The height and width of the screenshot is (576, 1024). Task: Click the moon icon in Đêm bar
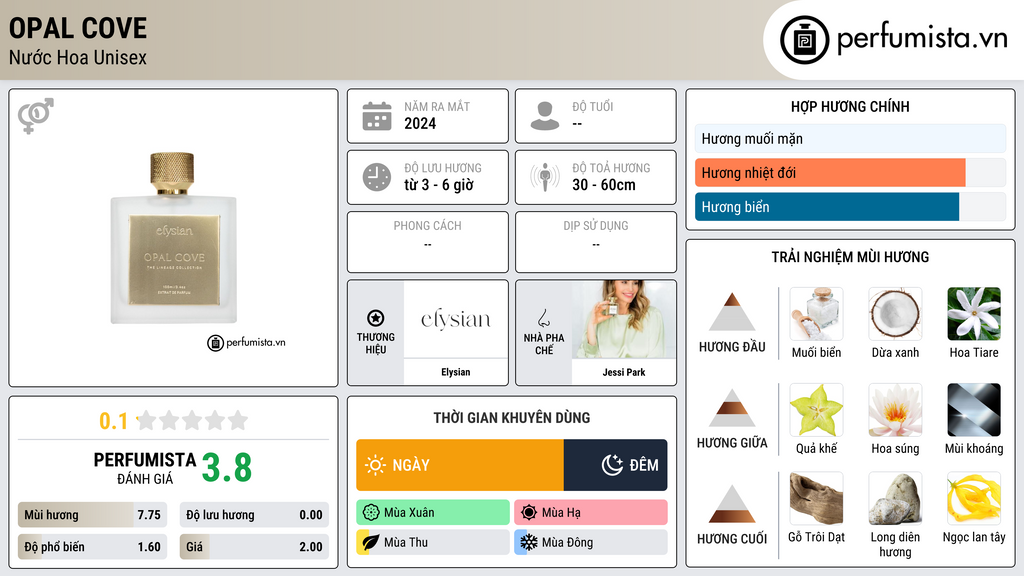coord(612,465)
